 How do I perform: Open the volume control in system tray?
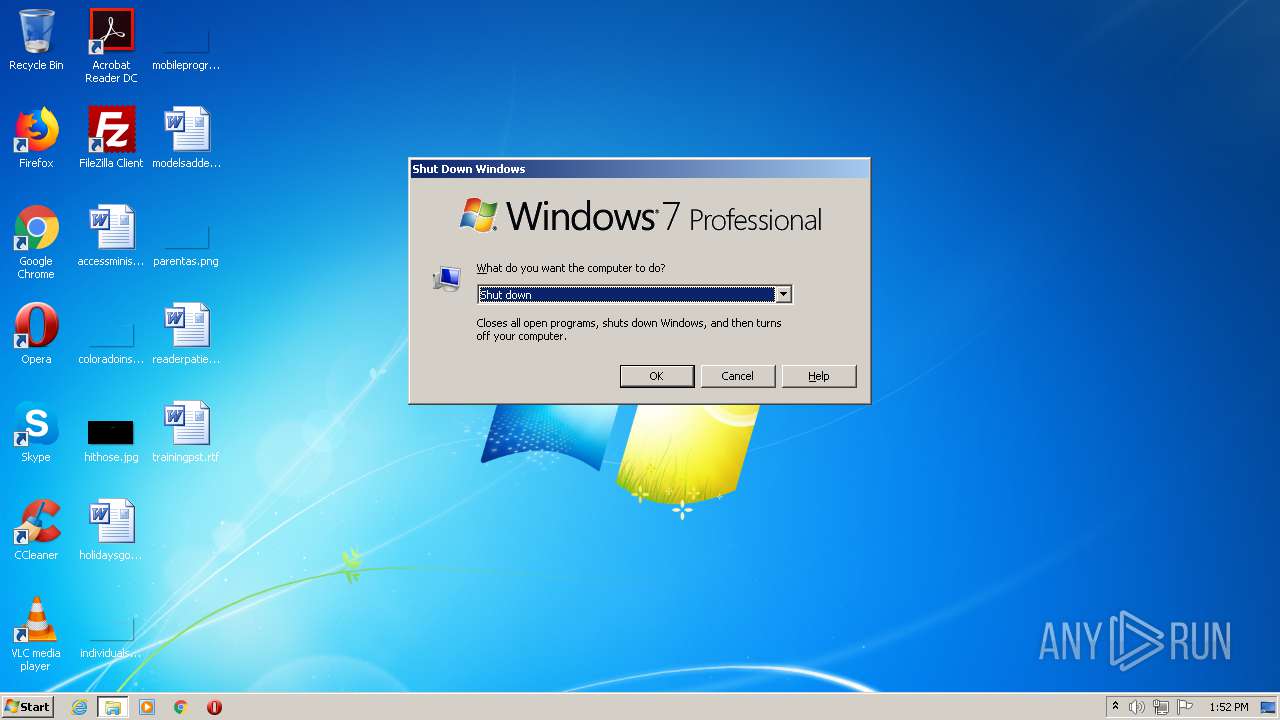click(x=1137, y=707)
